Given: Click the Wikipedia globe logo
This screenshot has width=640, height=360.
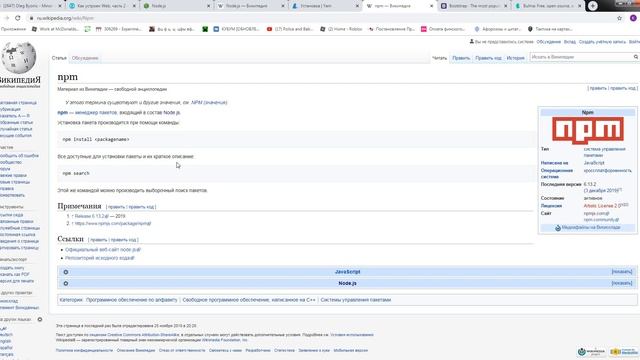Looking at the screenshot, I should [18, 58].
